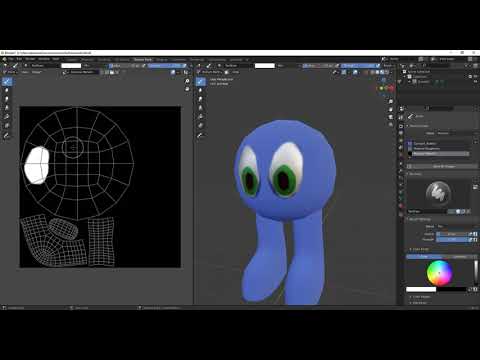Collapse the Color Picker sub-panel
This screenshot has width=480, height=360.
click(420, 249)
